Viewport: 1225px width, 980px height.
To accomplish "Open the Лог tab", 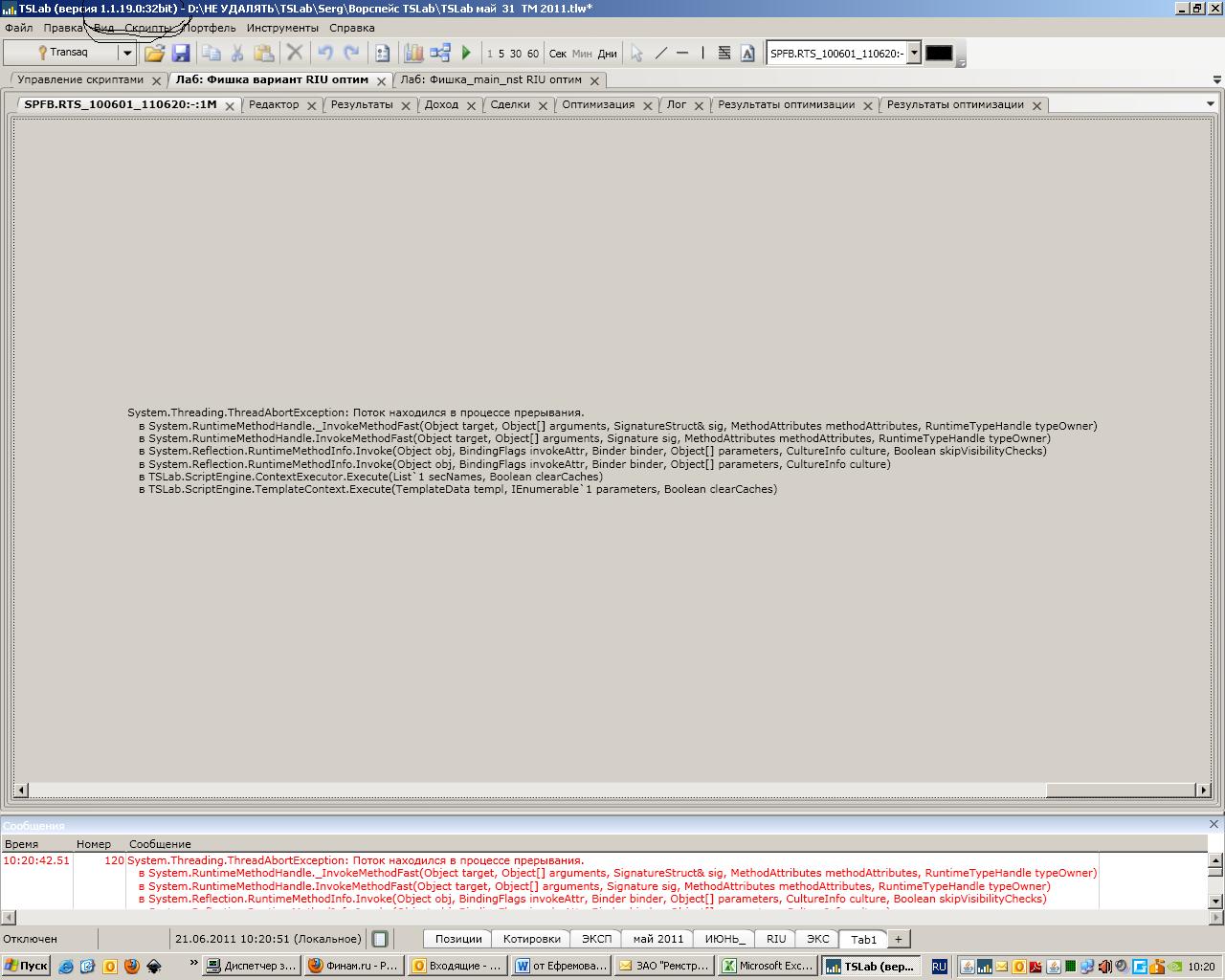I will [x=677, y=104].
